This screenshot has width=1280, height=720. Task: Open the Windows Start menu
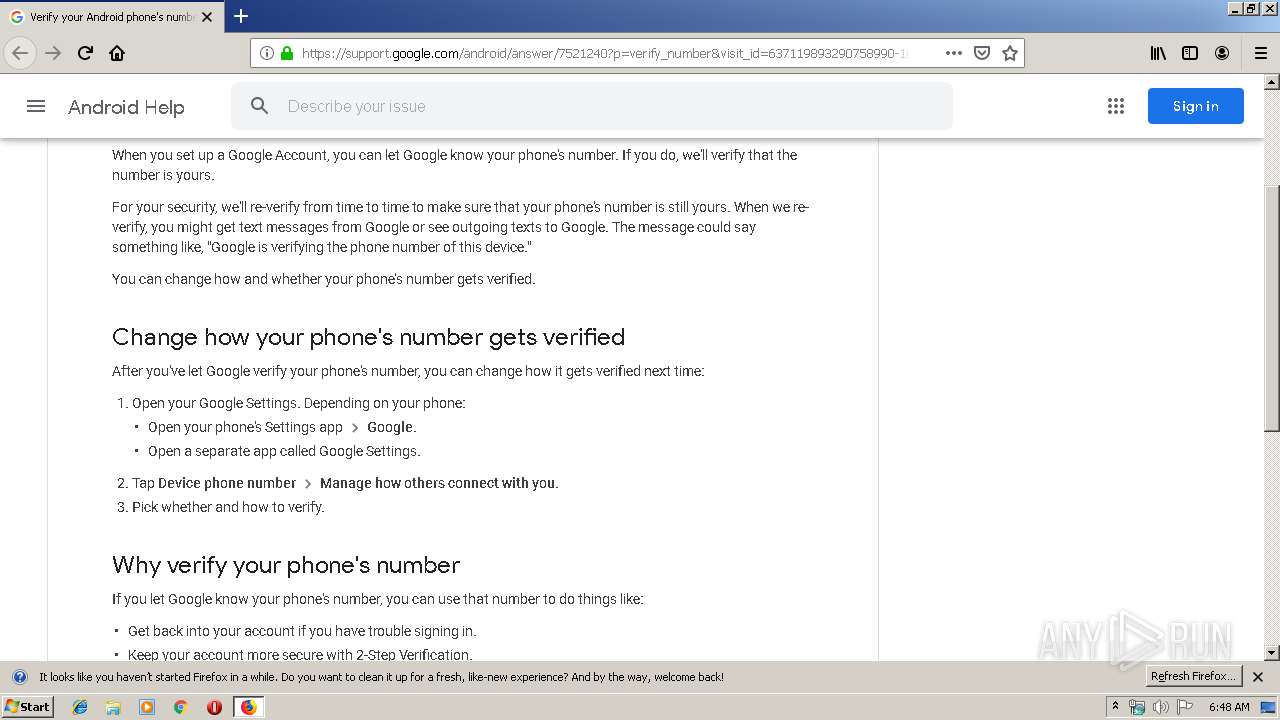(27, 707)
